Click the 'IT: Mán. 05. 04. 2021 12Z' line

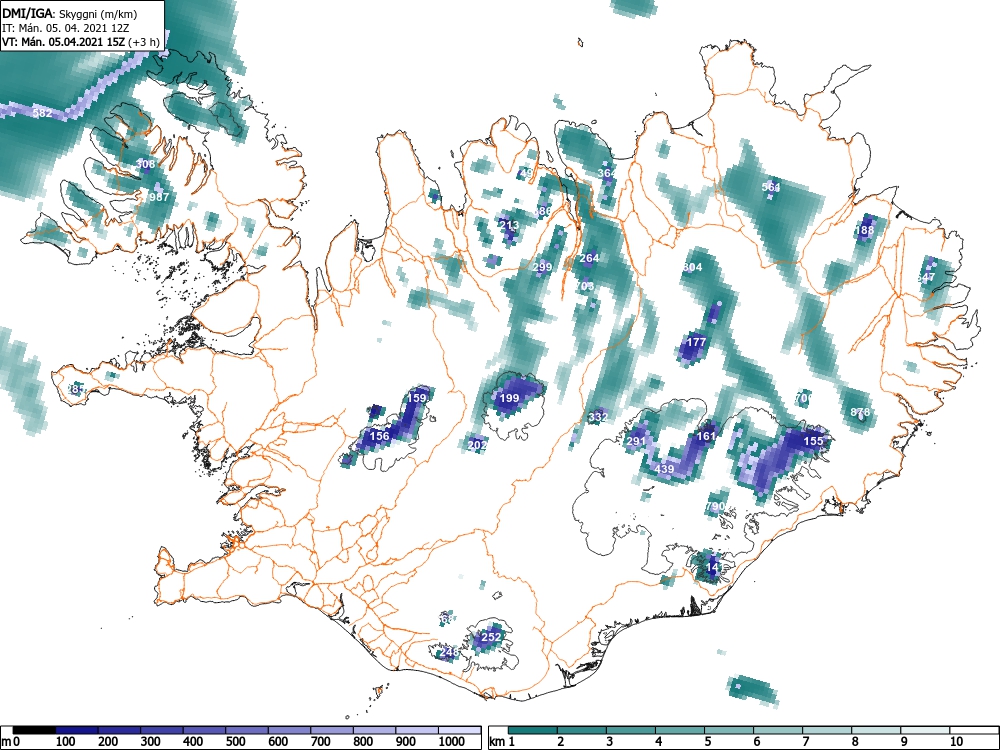coord(66,28)
